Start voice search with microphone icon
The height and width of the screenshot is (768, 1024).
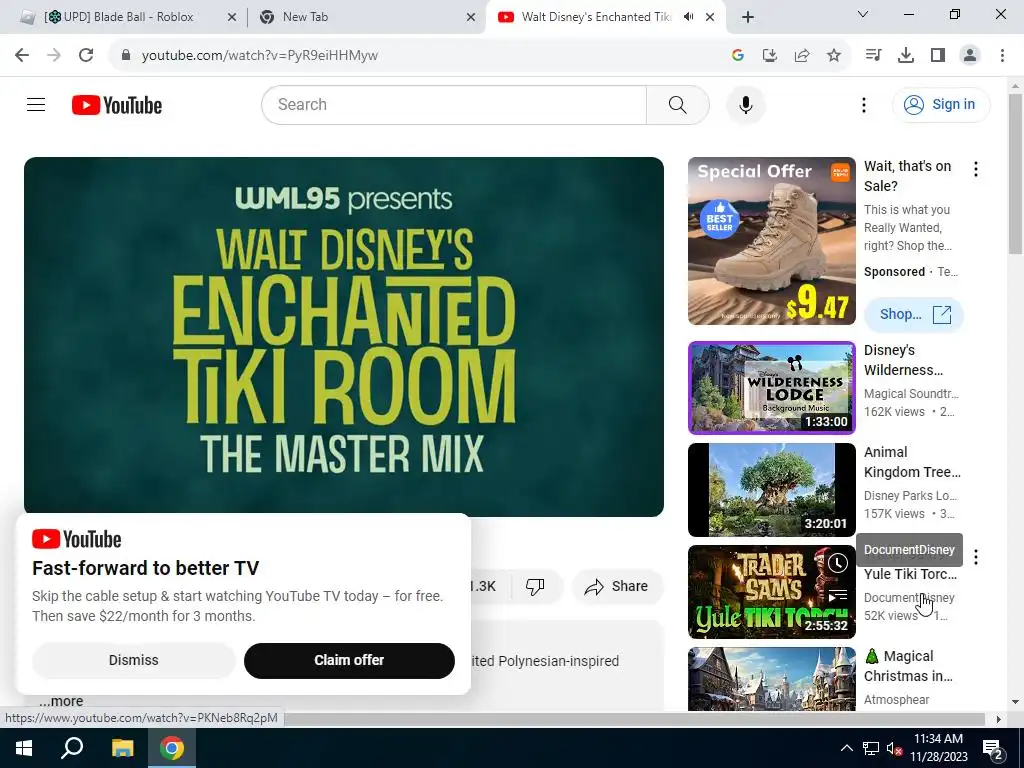tap(745, 104)
